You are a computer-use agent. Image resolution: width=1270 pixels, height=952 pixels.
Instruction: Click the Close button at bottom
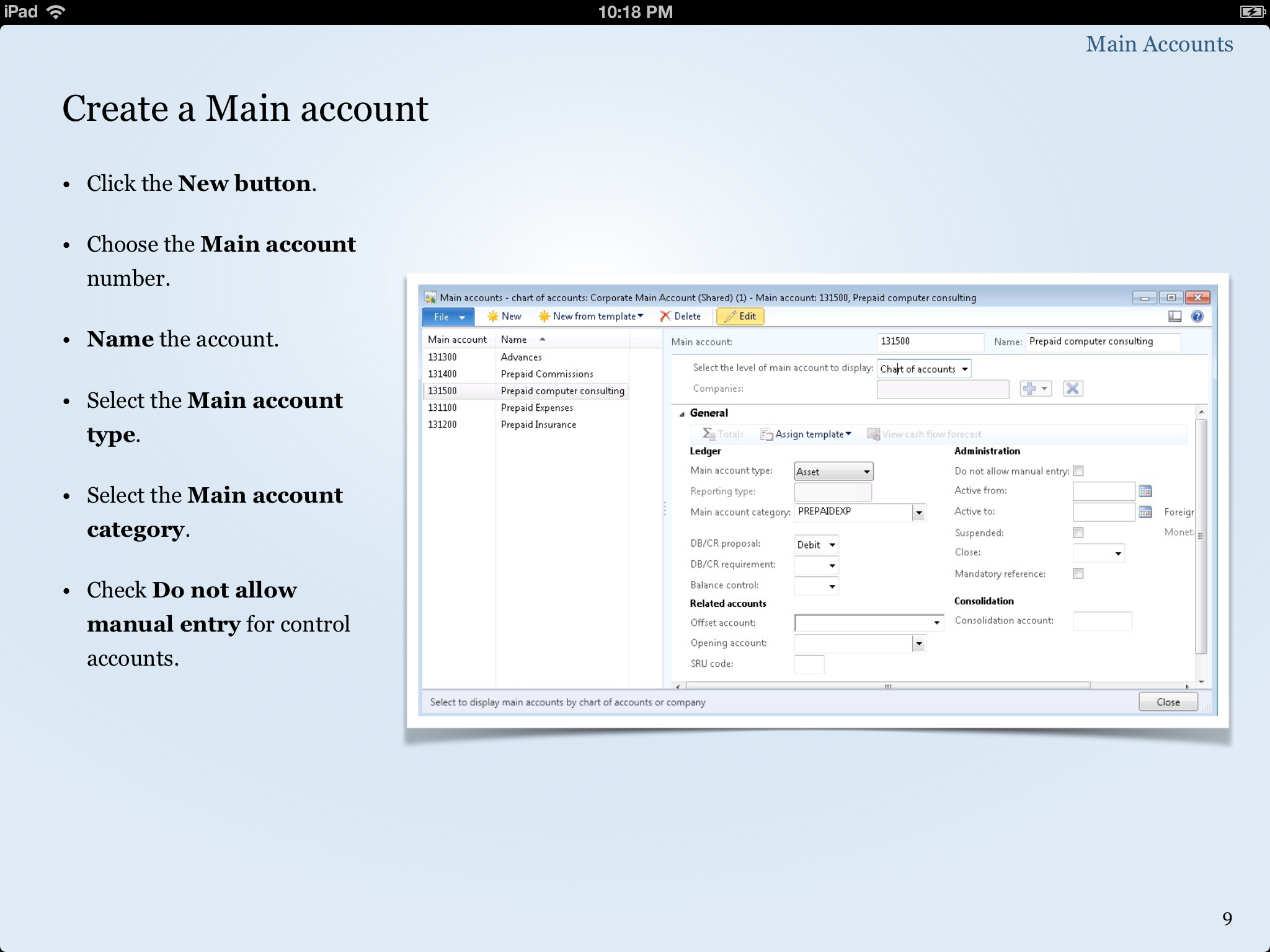(x=1168, y=702)
